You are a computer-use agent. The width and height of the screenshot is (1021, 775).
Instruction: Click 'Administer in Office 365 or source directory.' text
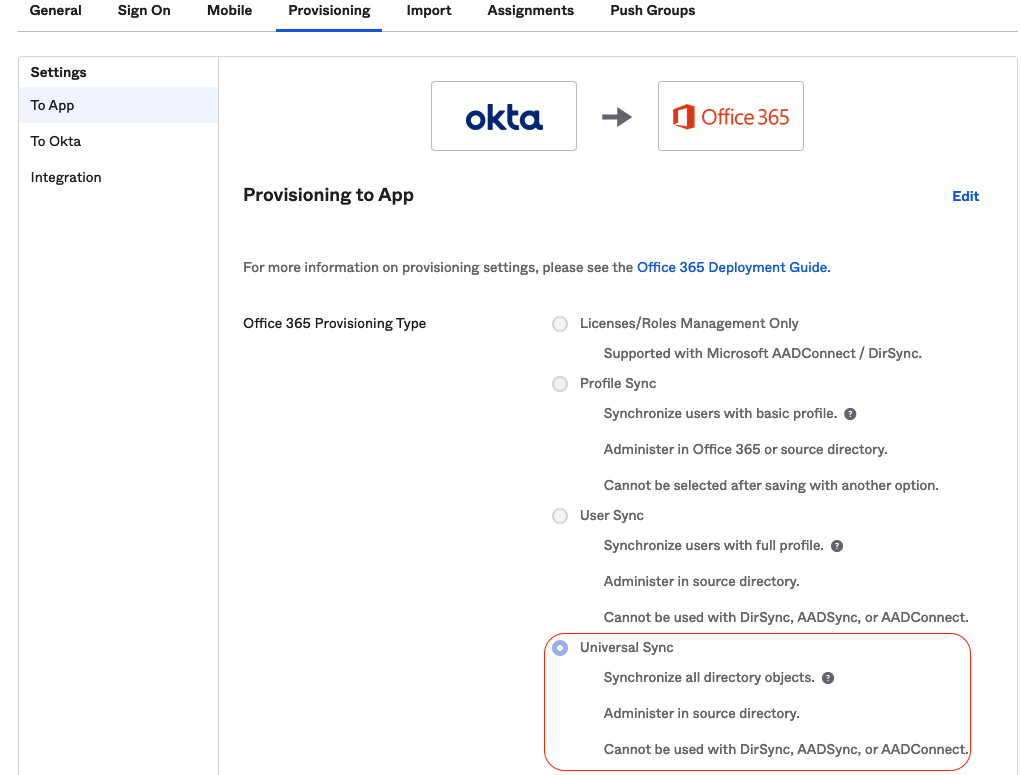point(745,449)
